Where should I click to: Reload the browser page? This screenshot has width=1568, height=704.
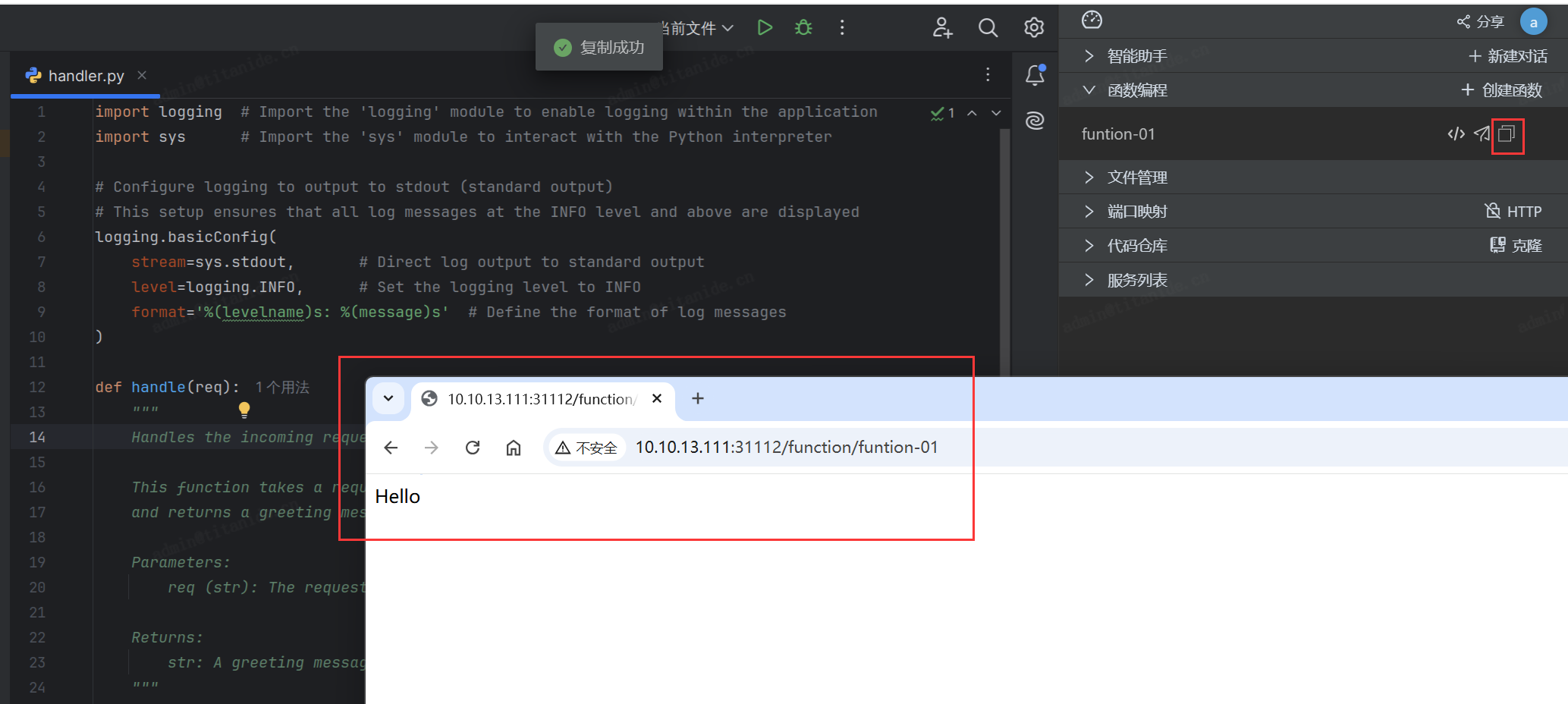[x=473, y=448]
